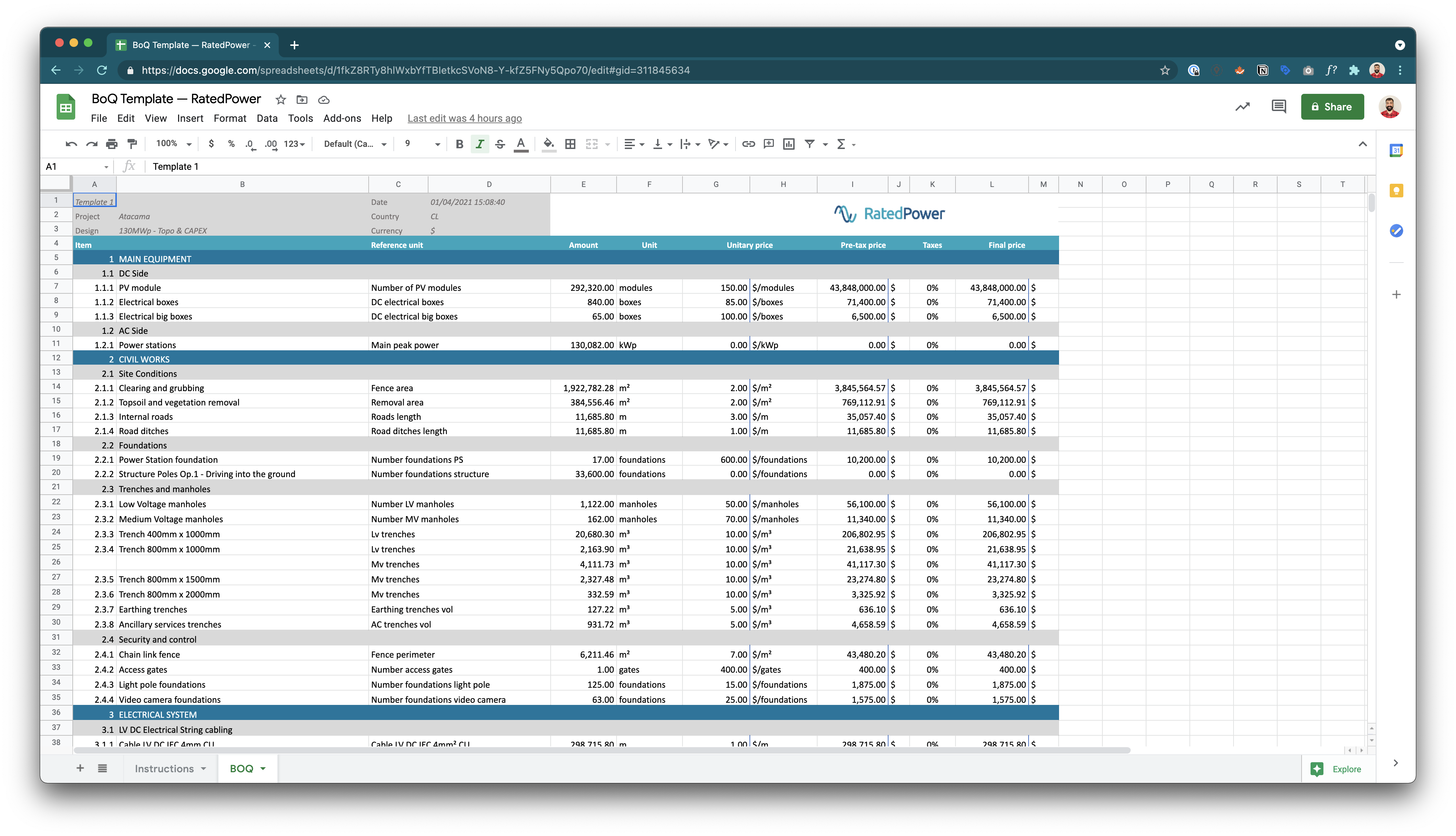Open the borders tool

570,144
